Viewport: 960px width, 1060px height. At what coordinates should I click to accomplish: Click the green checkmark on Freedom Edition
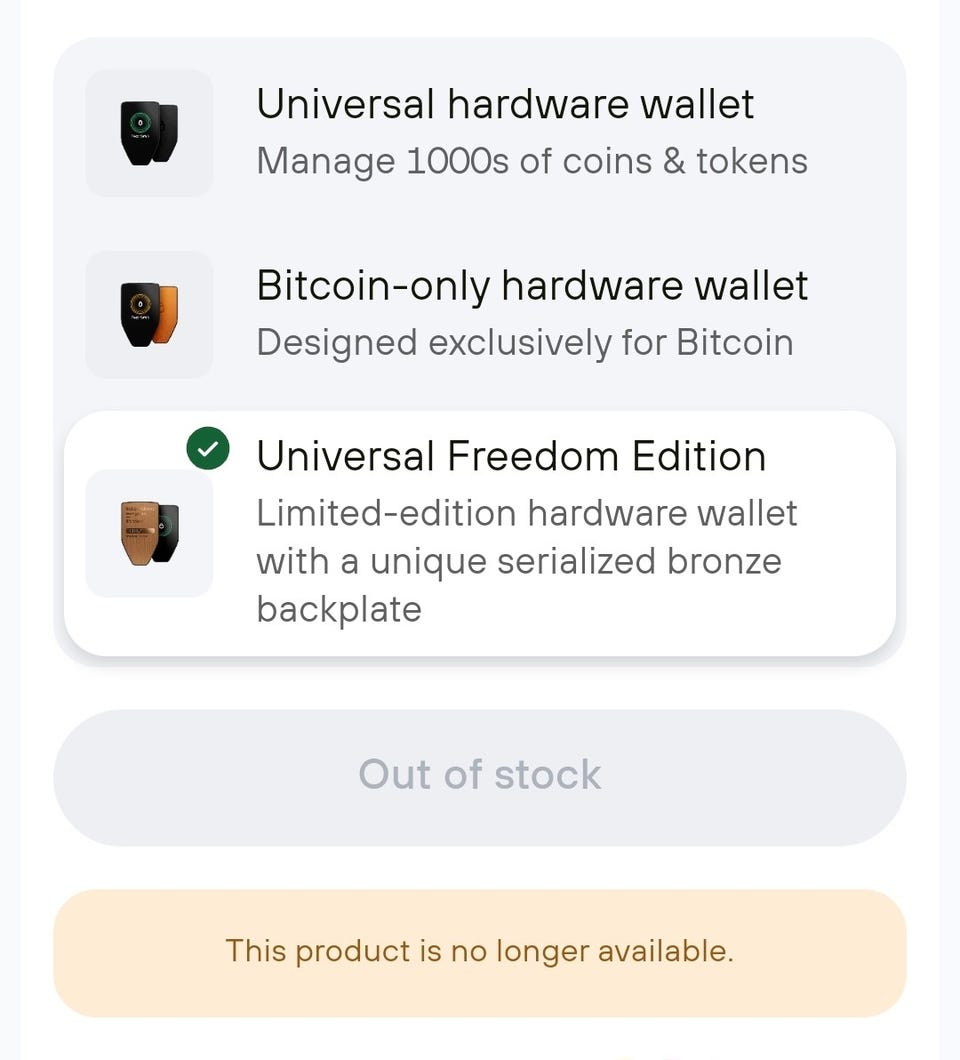(208, 450)
